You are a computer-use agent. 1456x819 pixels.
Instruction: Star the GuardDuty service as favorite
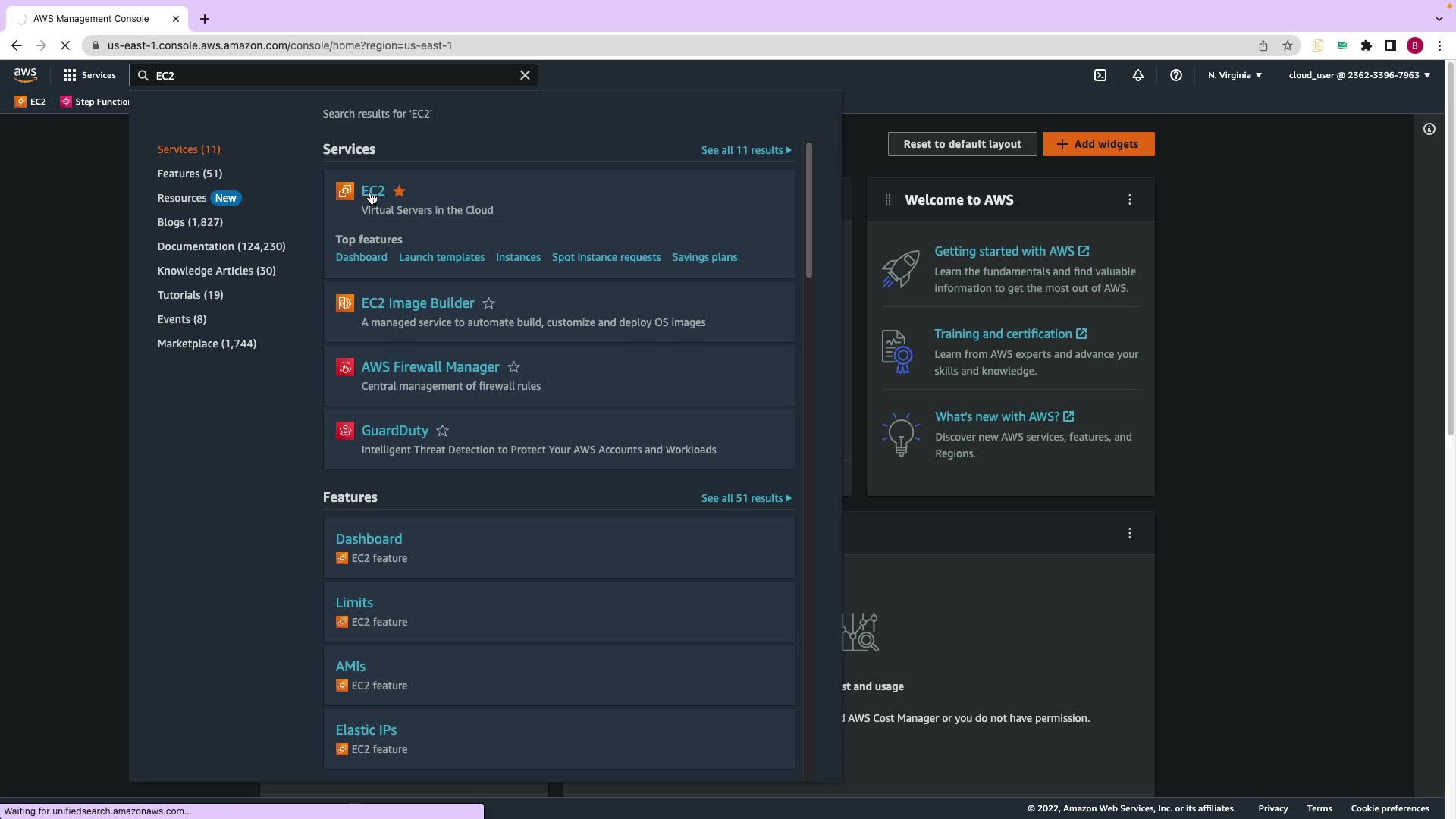pos(443,431)
